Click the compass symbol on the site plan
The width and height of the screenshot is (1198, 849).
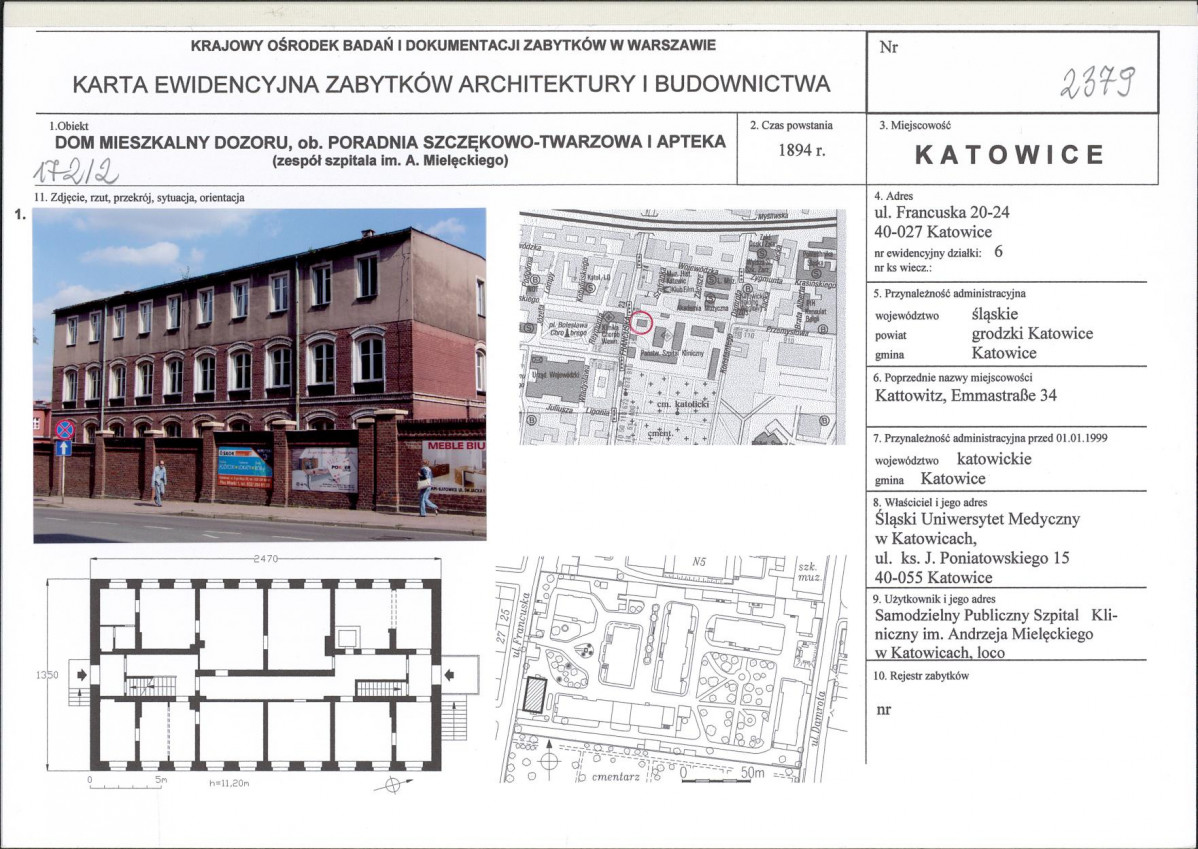[547, 762]
